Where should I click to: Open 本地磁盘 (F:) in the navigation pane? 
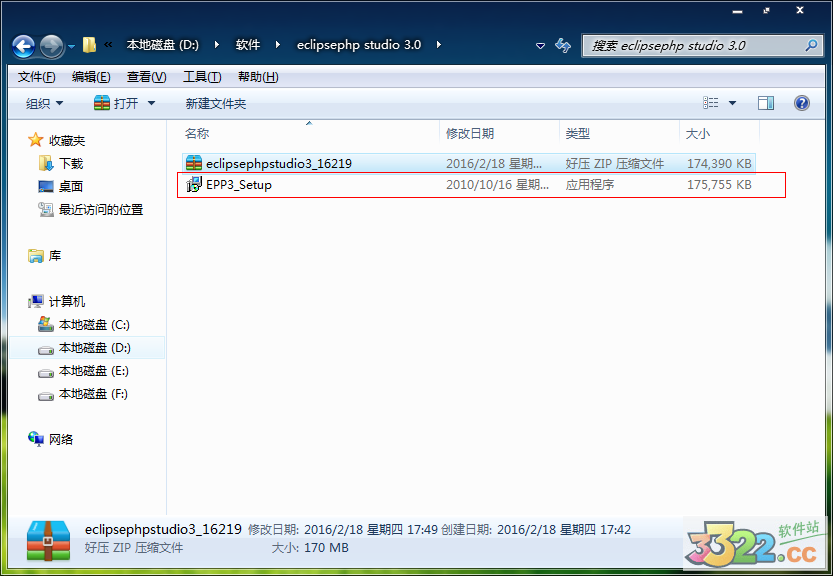(x=94, y=394)
